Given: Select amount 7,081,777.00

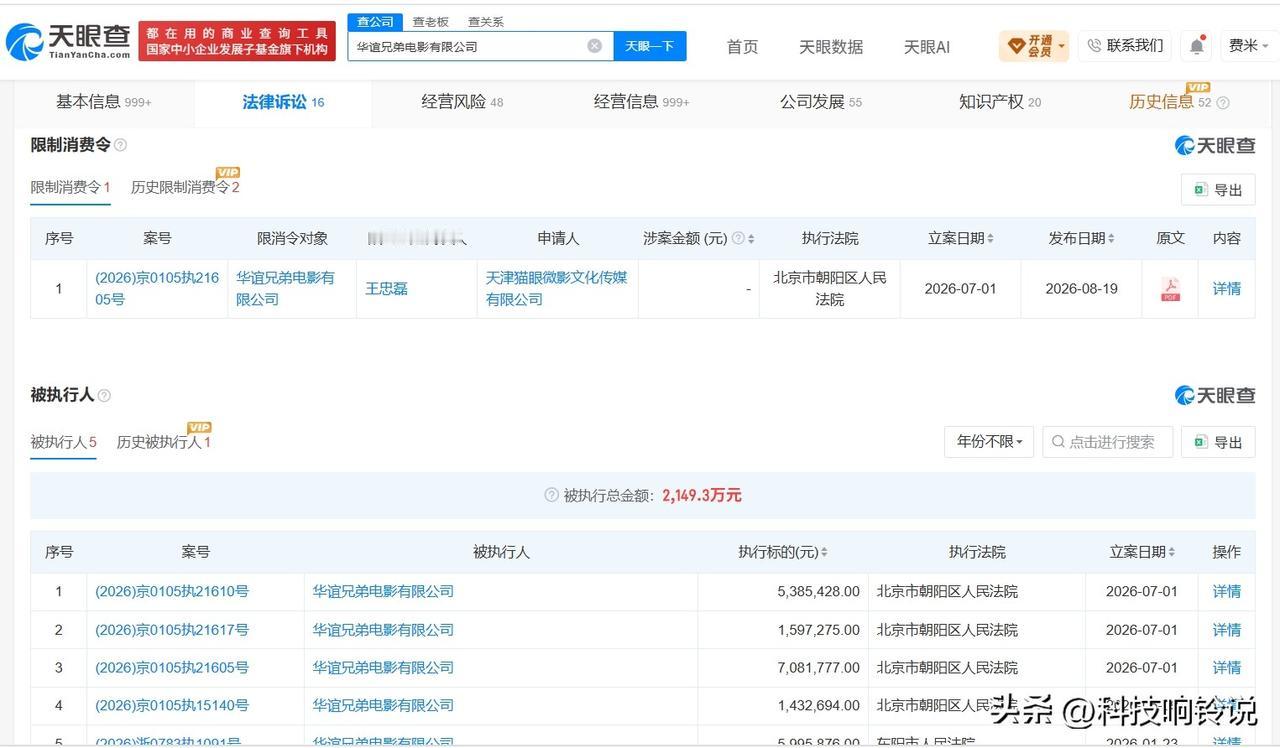Looking at the screenshot, I should coord(818,668).
